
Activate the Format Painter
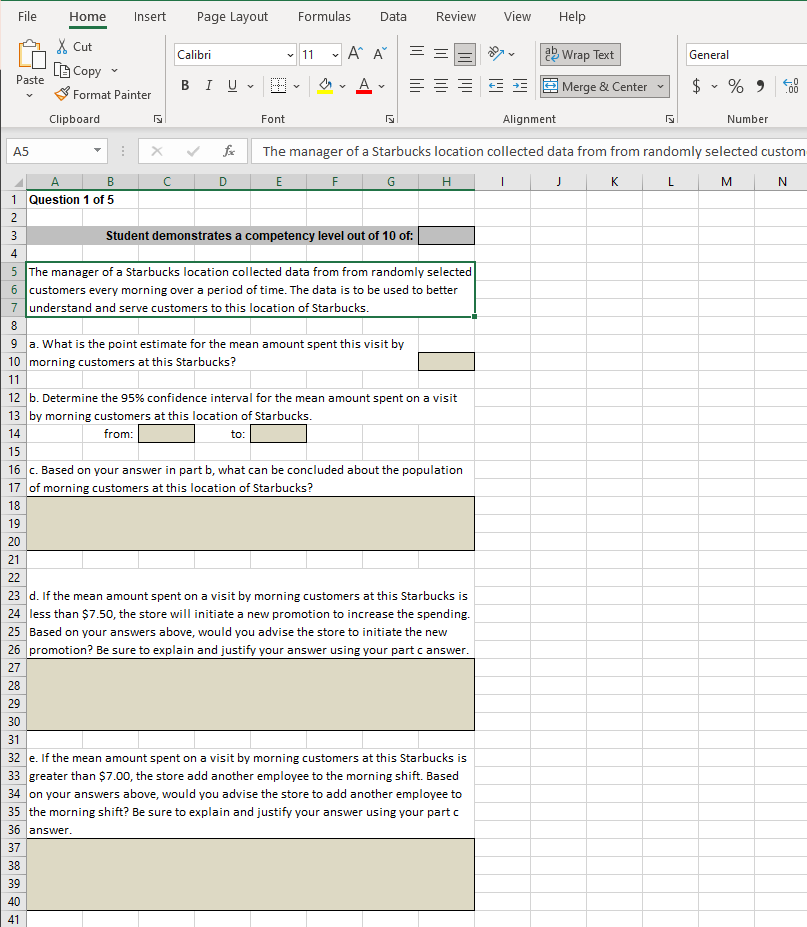[x=103, y=94]
